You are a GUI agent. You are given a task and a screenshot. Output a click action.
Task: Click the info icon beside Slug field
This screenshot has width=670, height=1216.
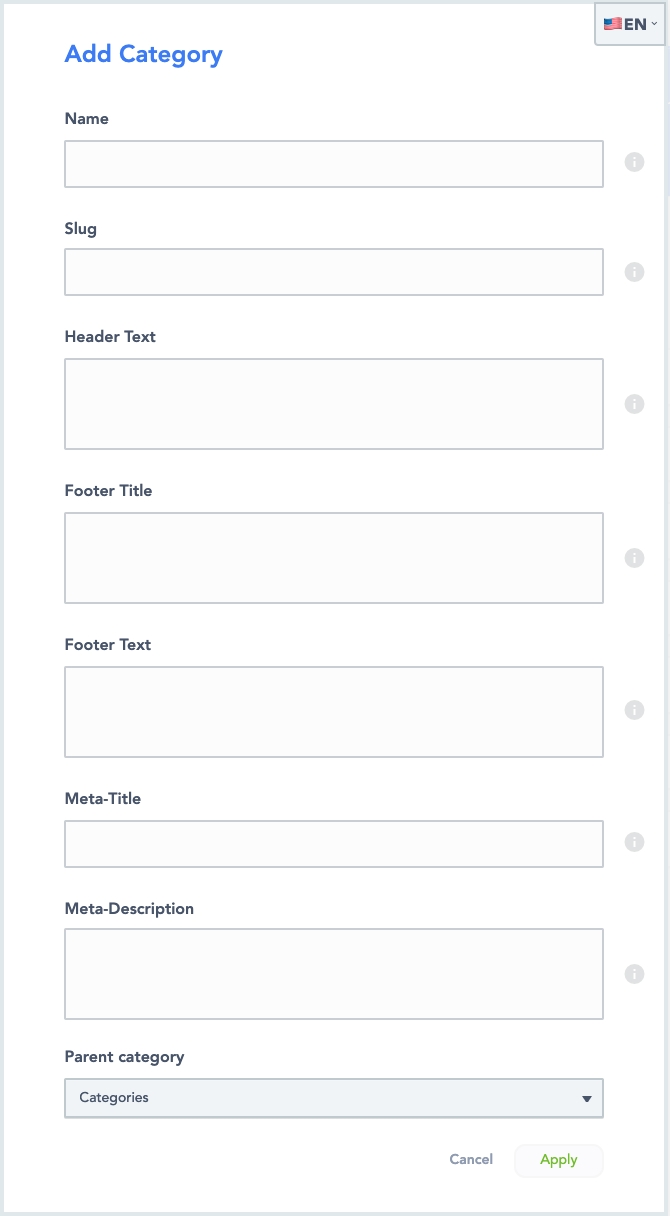click(634, 272)
